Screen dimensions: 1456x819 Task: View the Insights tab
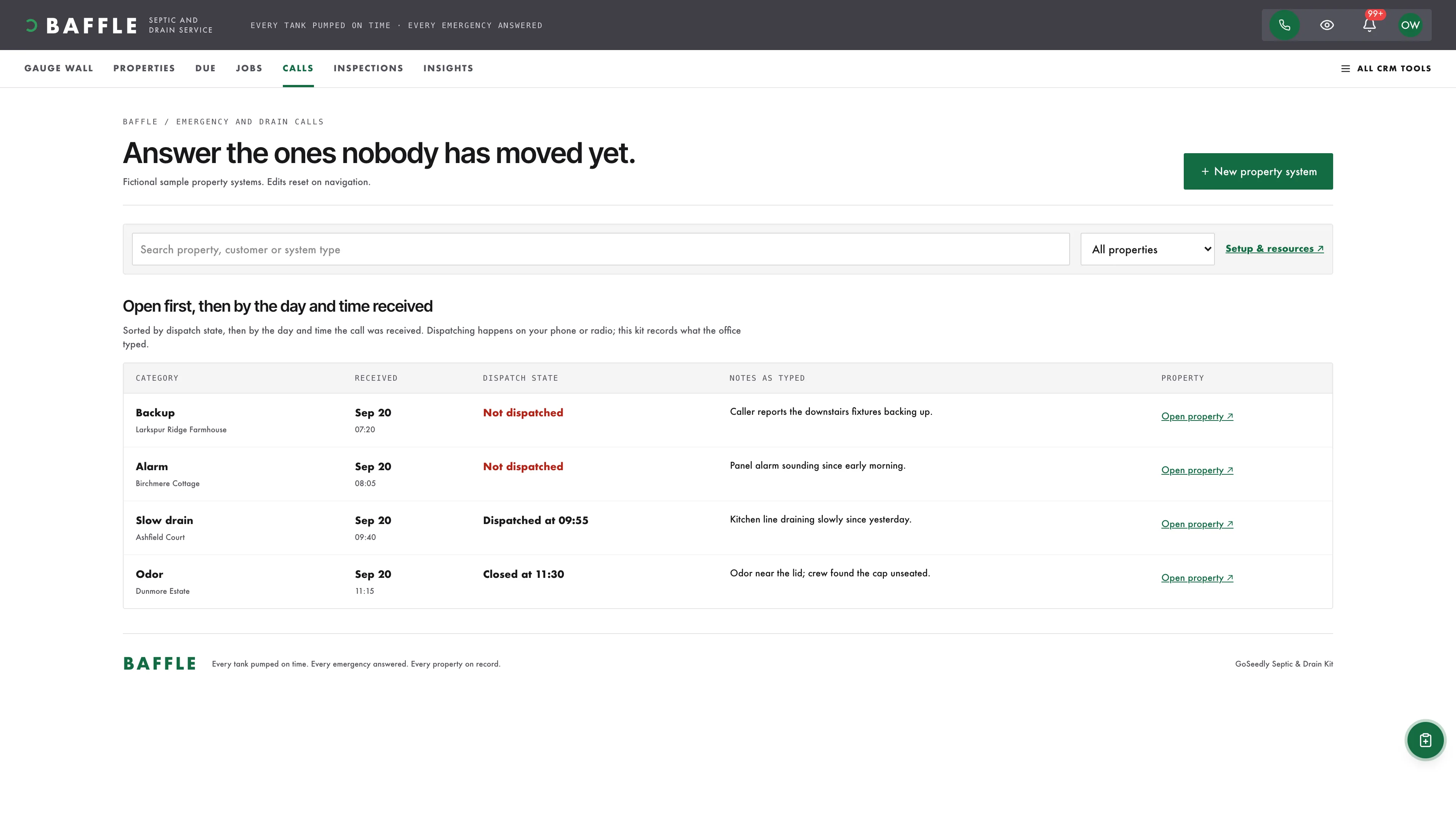tap(448, 68)
